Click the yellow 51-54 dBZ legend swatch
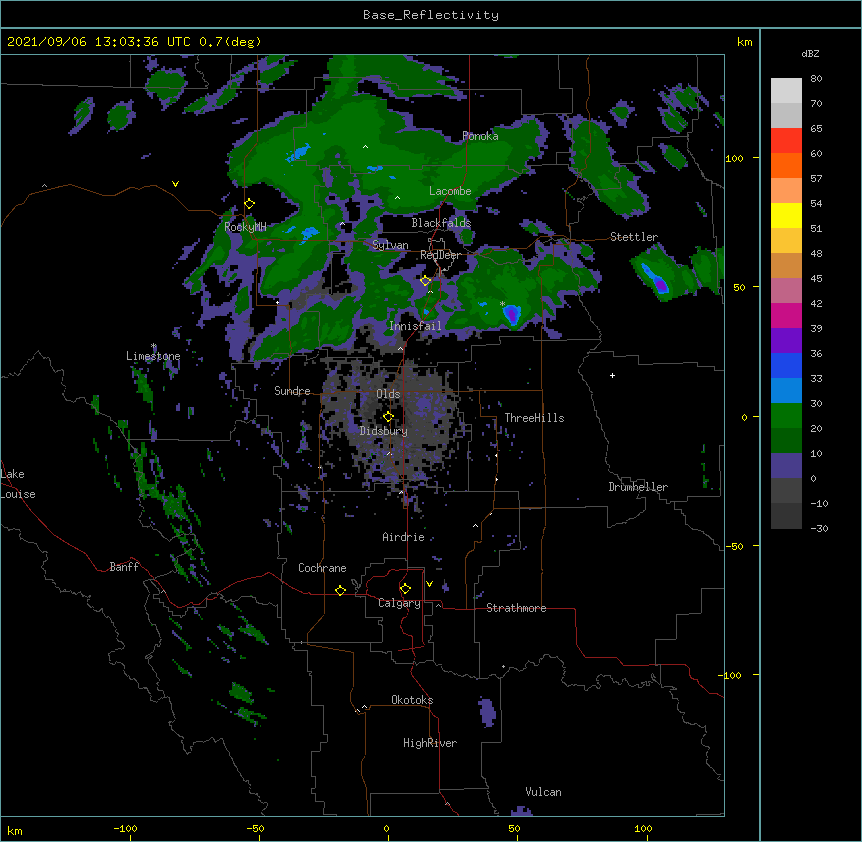Viewport: 862px width, 842px height. 786,215
